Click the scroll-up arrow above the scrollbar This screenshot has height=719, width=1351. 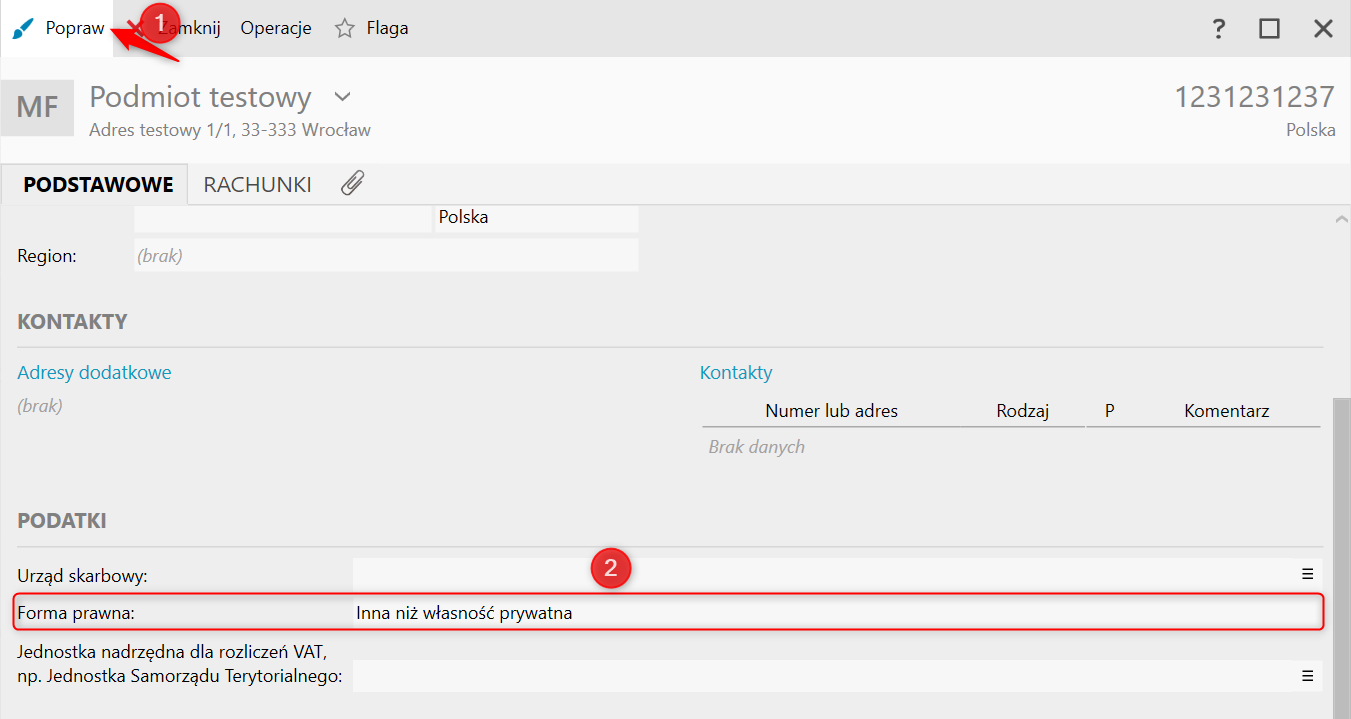coord(1341,218)
